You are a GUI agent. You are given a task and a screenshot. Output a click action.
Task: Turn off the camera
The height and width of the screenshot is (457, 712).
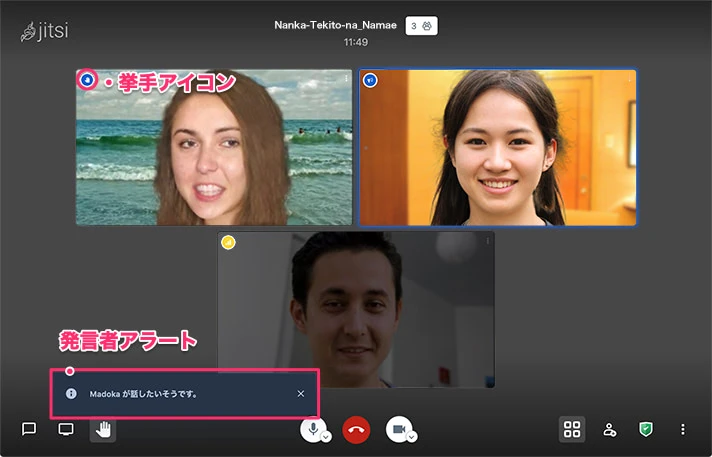(x=398, y=428)
